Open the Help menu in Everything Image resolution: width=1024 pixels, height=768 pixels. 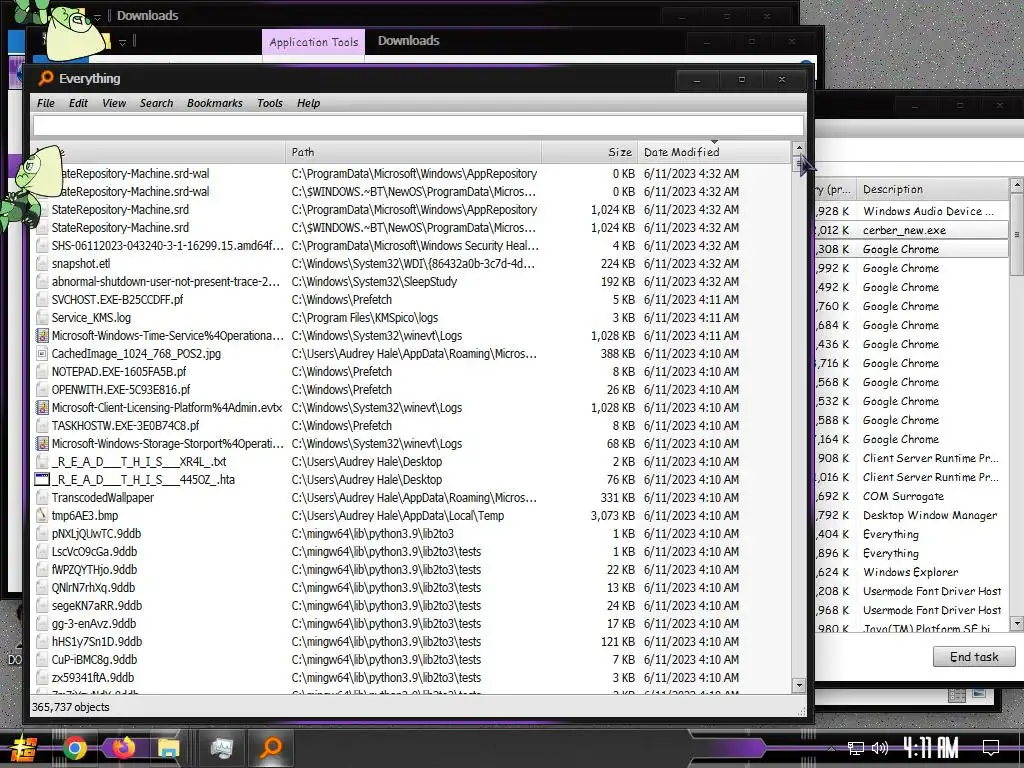click(308, 103)
